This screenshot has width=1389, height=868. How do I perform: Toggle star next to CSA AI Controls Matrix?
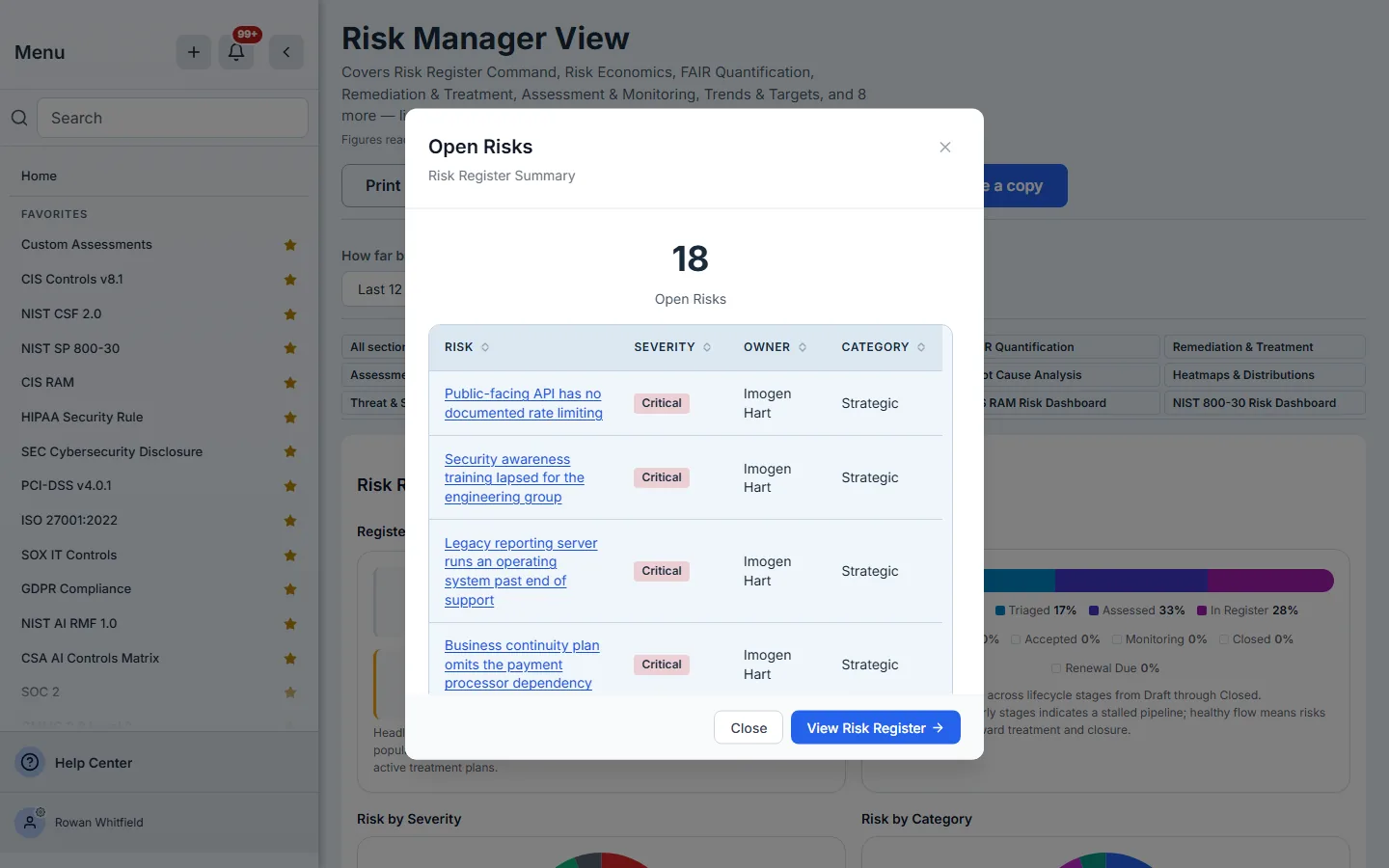coord(290,659)
